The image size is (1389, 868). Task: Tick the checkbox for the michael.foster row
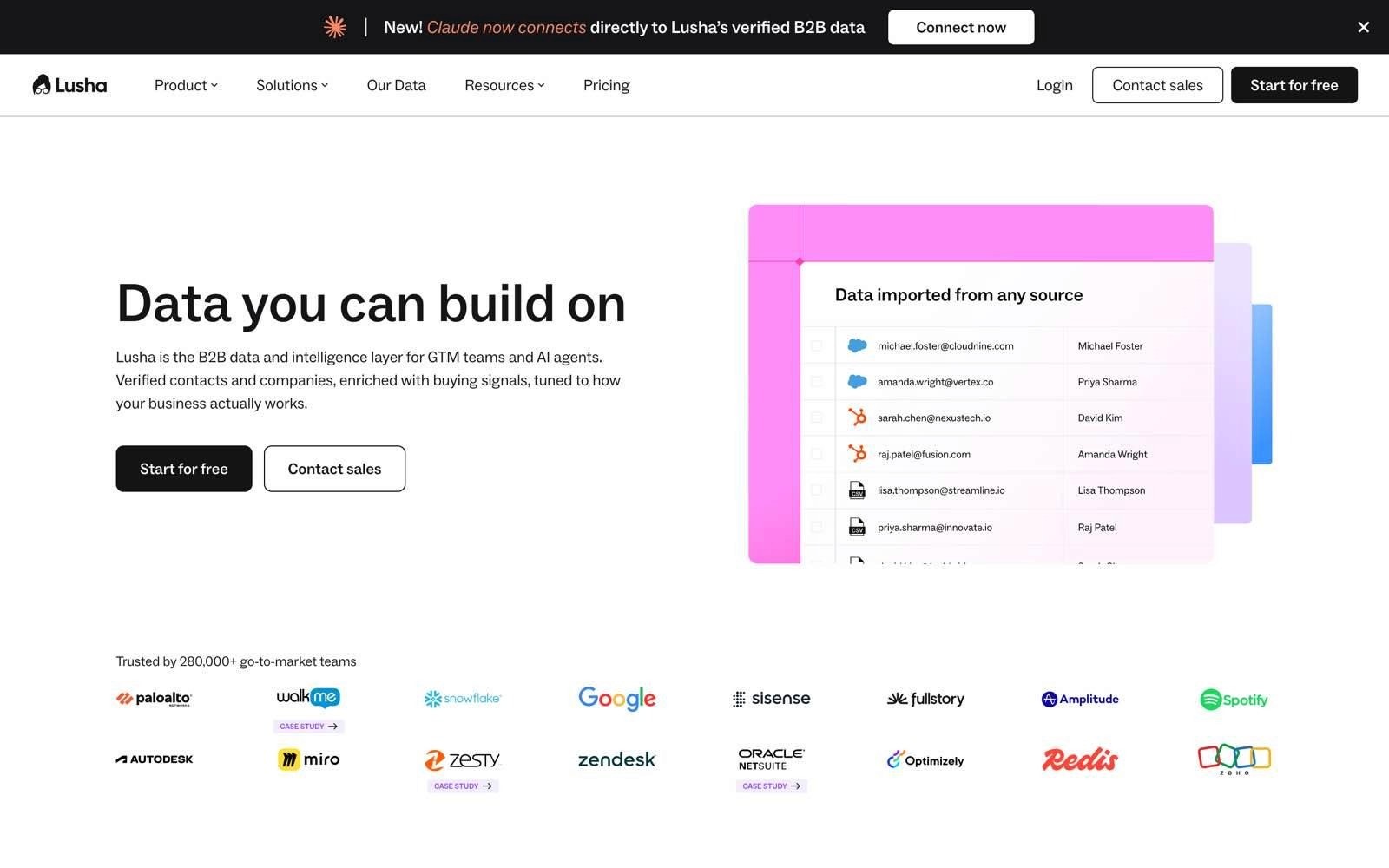tap(816, 345)
